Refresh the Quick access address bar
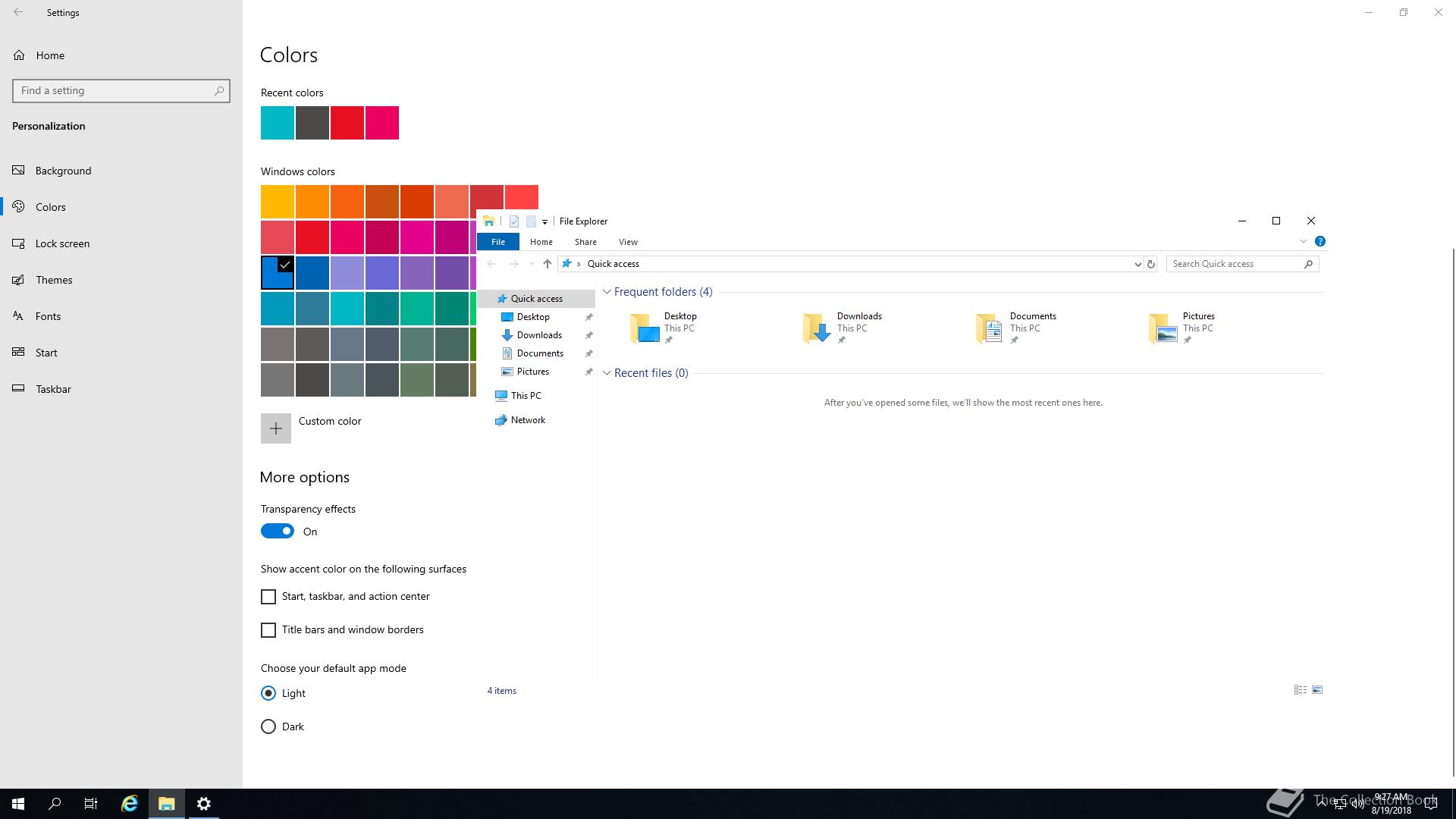 pos(1150,264)
